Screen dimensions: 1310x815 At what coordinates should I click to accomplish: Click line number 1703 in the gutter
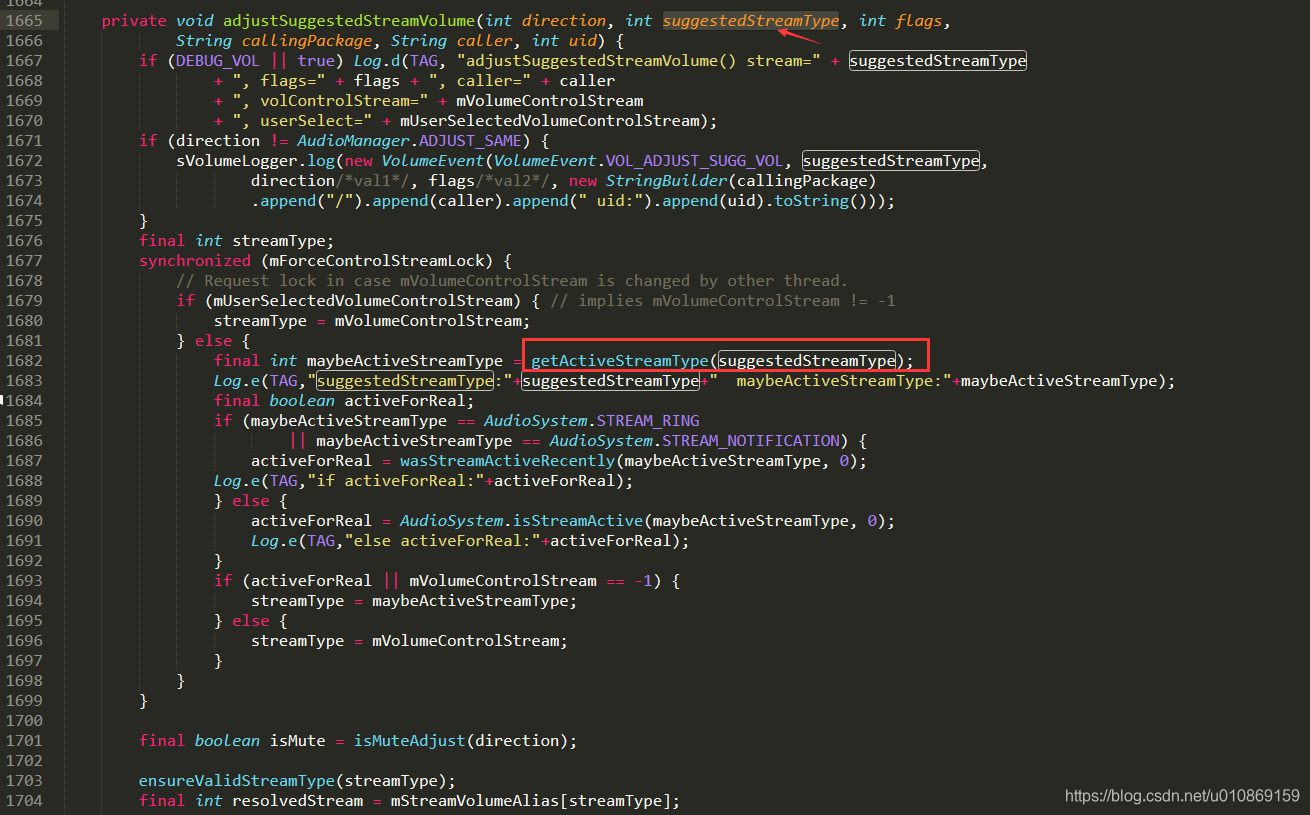tap(23, 781)
